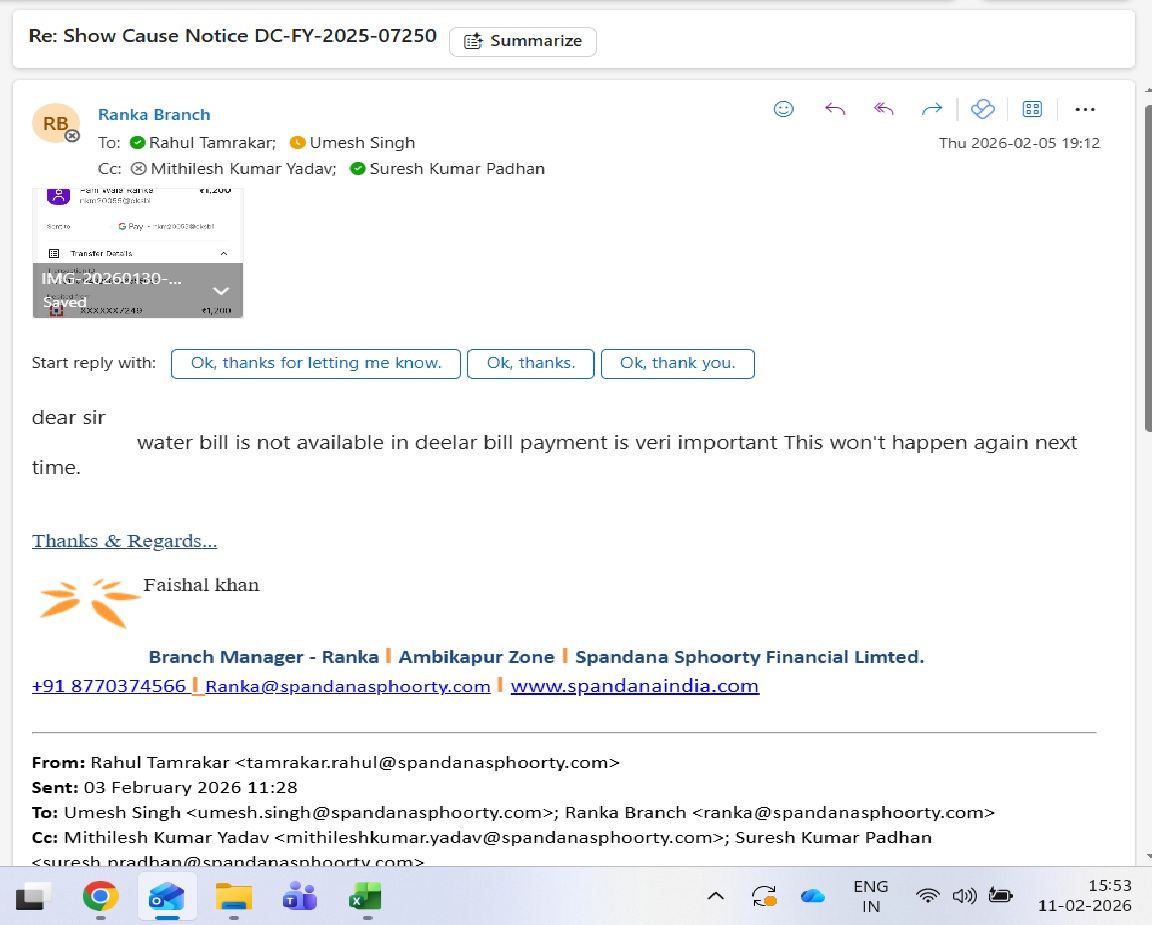Open the Ranka@spandanasphoorty.com email link
Image resolution: width=1152 pixels, height=925 pixels.
[x=348, y=686]
